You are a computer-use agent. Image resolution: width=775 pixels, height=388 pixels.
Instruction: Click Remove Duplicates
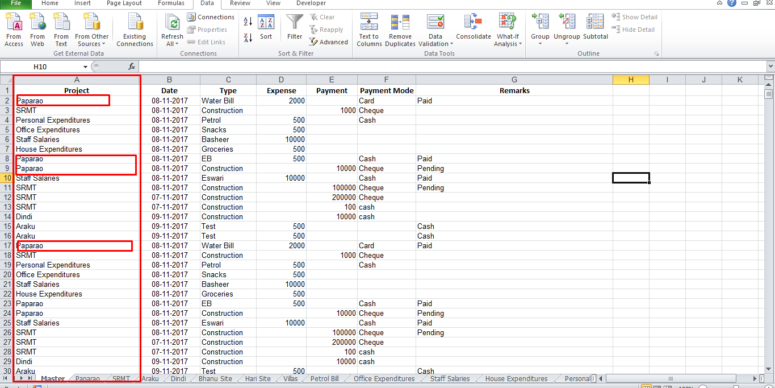click(x=400, y=30)
